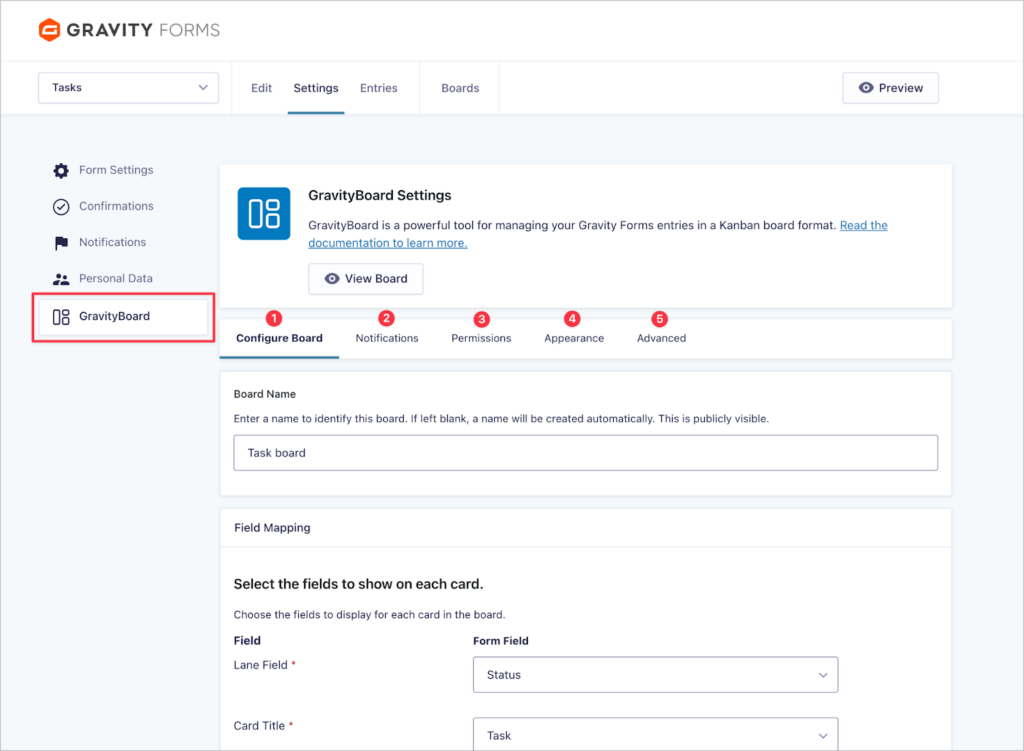The width and height of the screenshot is (1024, 751).
Task: Open the documentation link
Action: (x=387, y=242)
